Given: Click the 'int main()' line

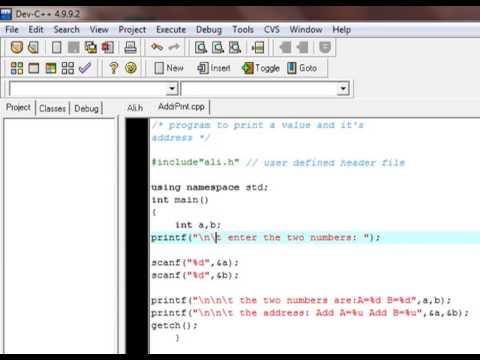Looking at the screenshot, I should point(180,200).
